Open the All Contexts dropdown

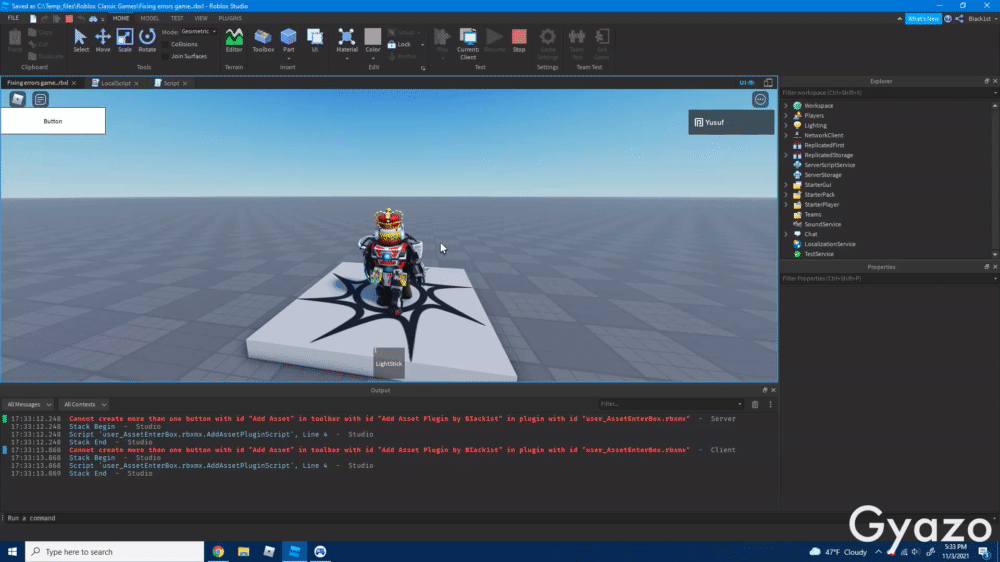tap(84, 404)
